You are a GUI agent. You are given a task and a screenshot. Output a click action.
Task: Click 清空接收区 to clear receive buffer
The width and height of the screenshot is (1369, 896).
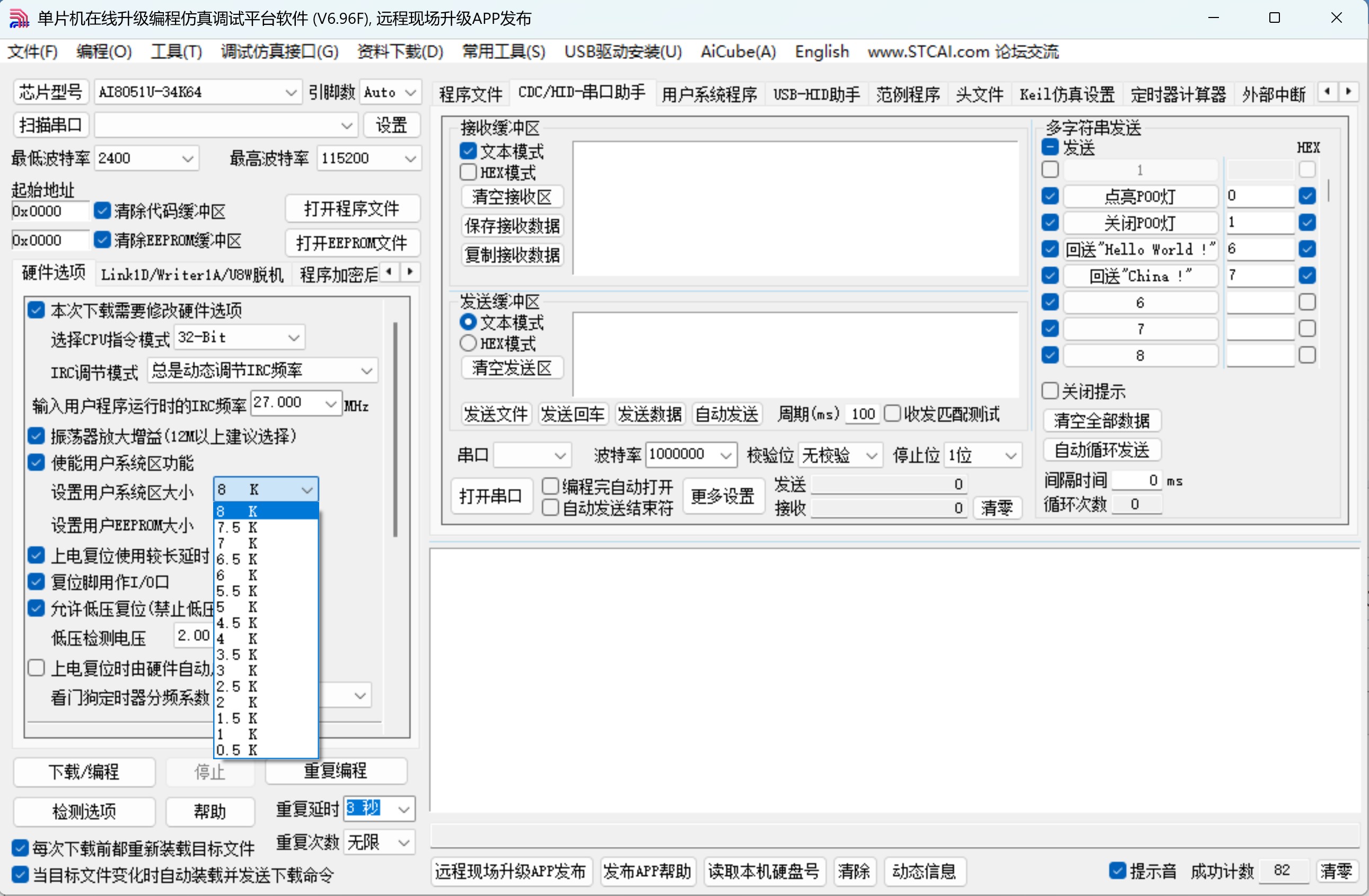pos(511,197)
